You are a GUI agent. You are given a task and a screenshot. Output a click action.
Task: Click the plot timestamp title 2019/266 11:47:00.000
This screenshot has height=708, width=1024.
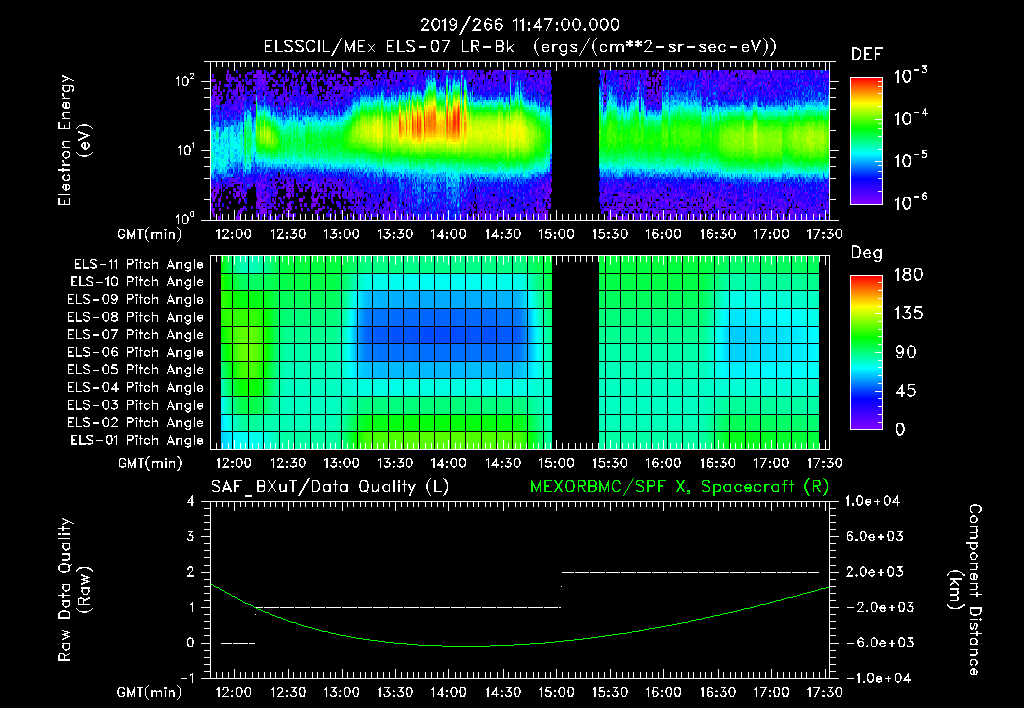(520, 25)
